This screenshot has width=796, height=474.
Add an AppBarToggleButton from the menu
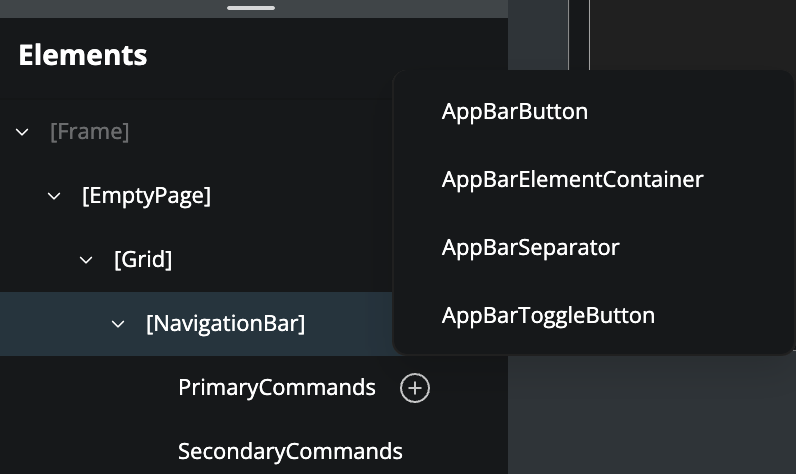tap(548, 316)
